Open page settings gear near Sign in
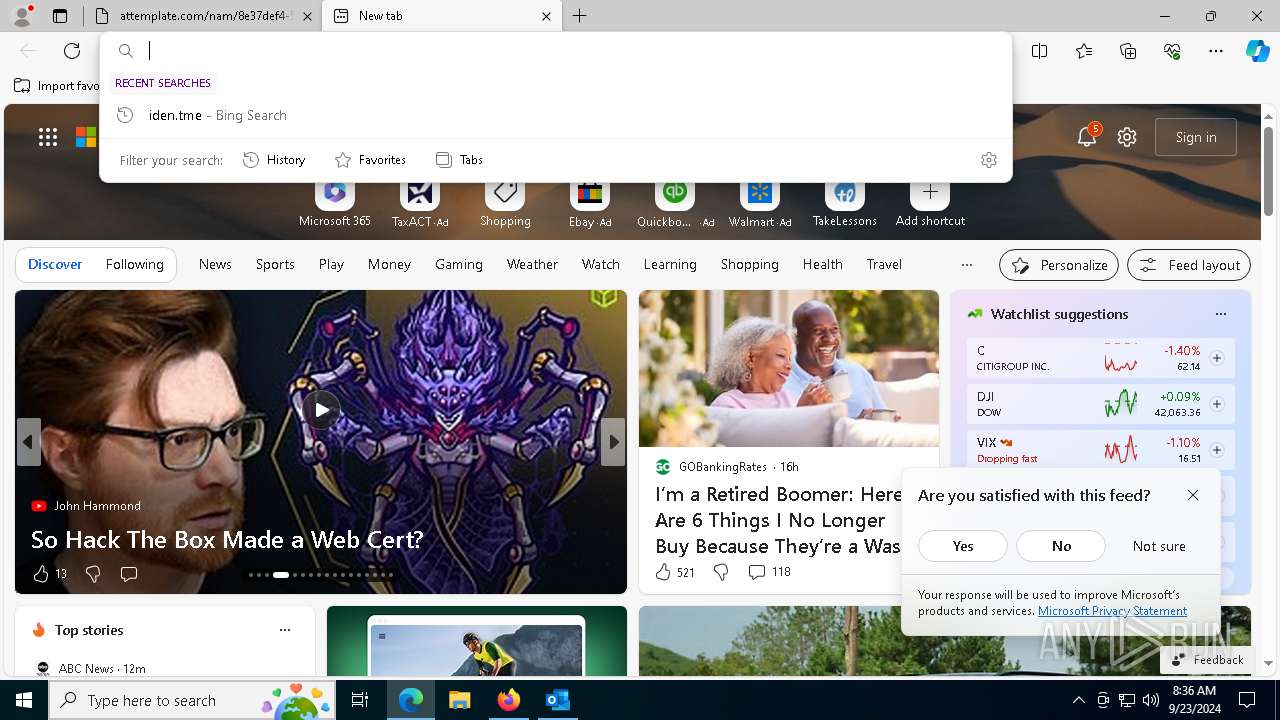This screenshot has height=720, width=1280. [x=1127, y=137]
